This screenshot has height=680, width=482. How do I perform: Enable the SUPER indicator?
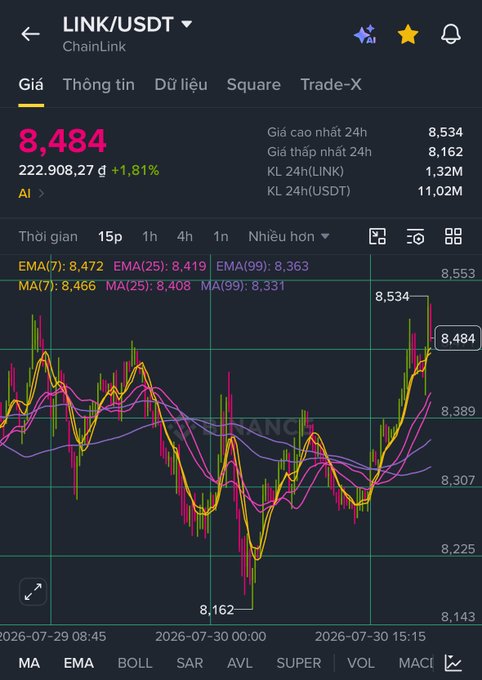(299, 663)
